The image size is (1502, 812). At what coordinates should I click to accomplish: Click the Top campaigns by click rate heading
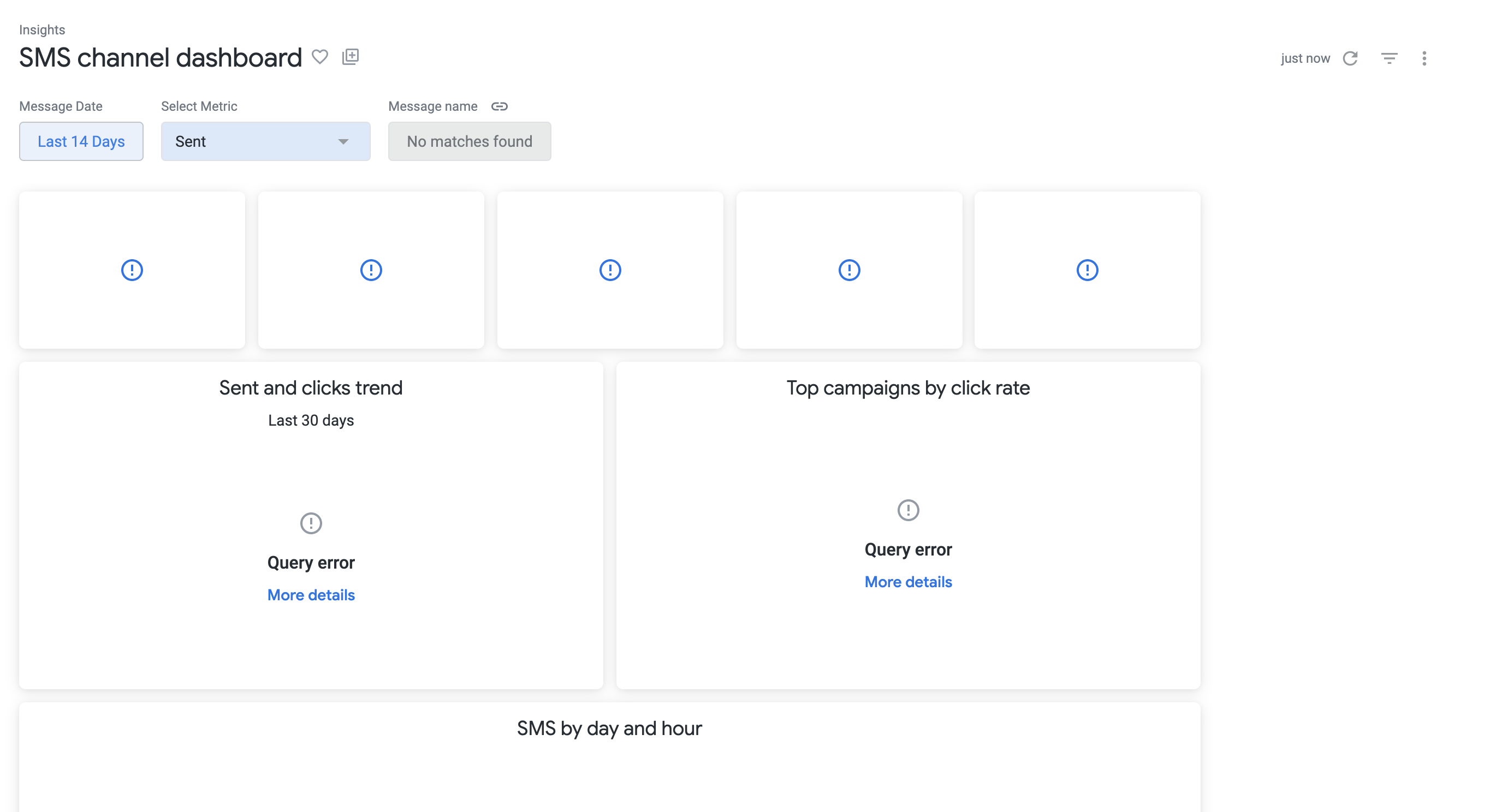click(x=908, y=387)
